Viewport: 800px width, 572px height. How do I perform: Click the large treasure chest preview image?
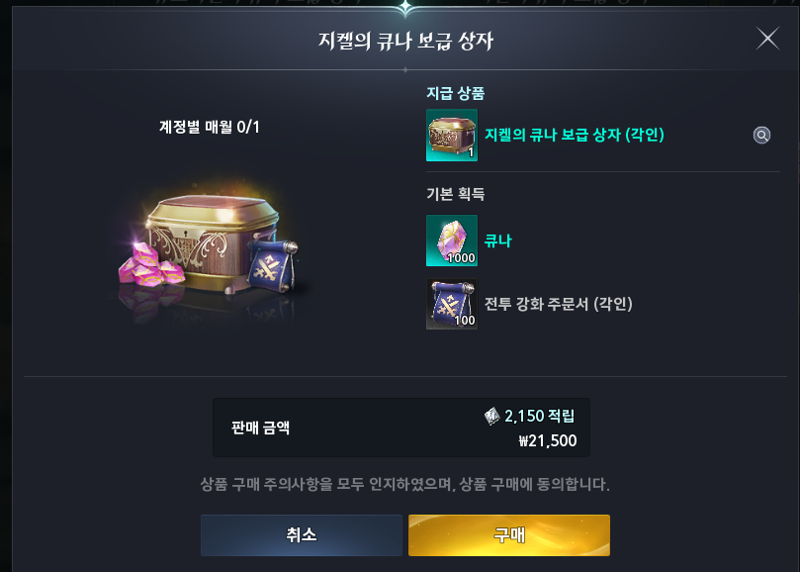[x=209, y=250]
